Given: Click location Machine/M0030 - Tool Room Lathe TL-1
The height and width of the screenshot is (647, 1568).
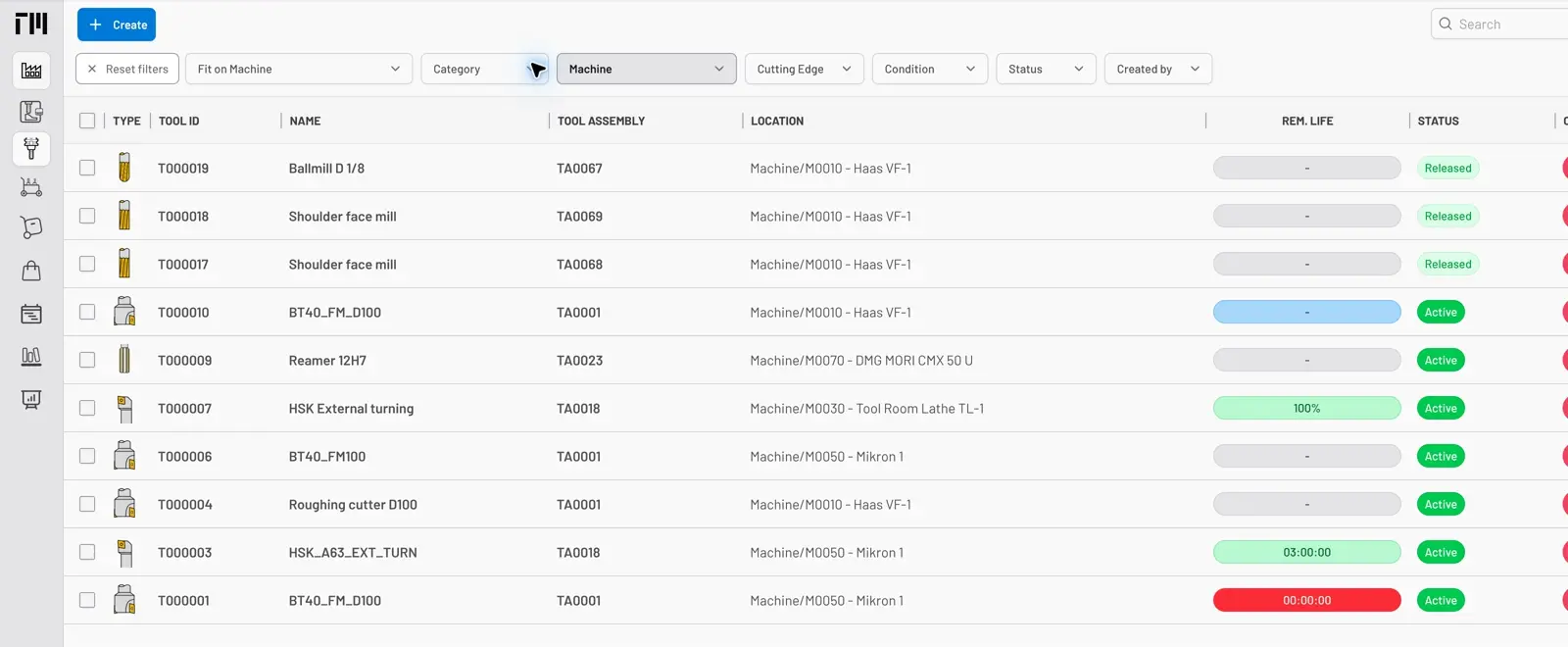Looking at the screenshot, I should 867,408.
